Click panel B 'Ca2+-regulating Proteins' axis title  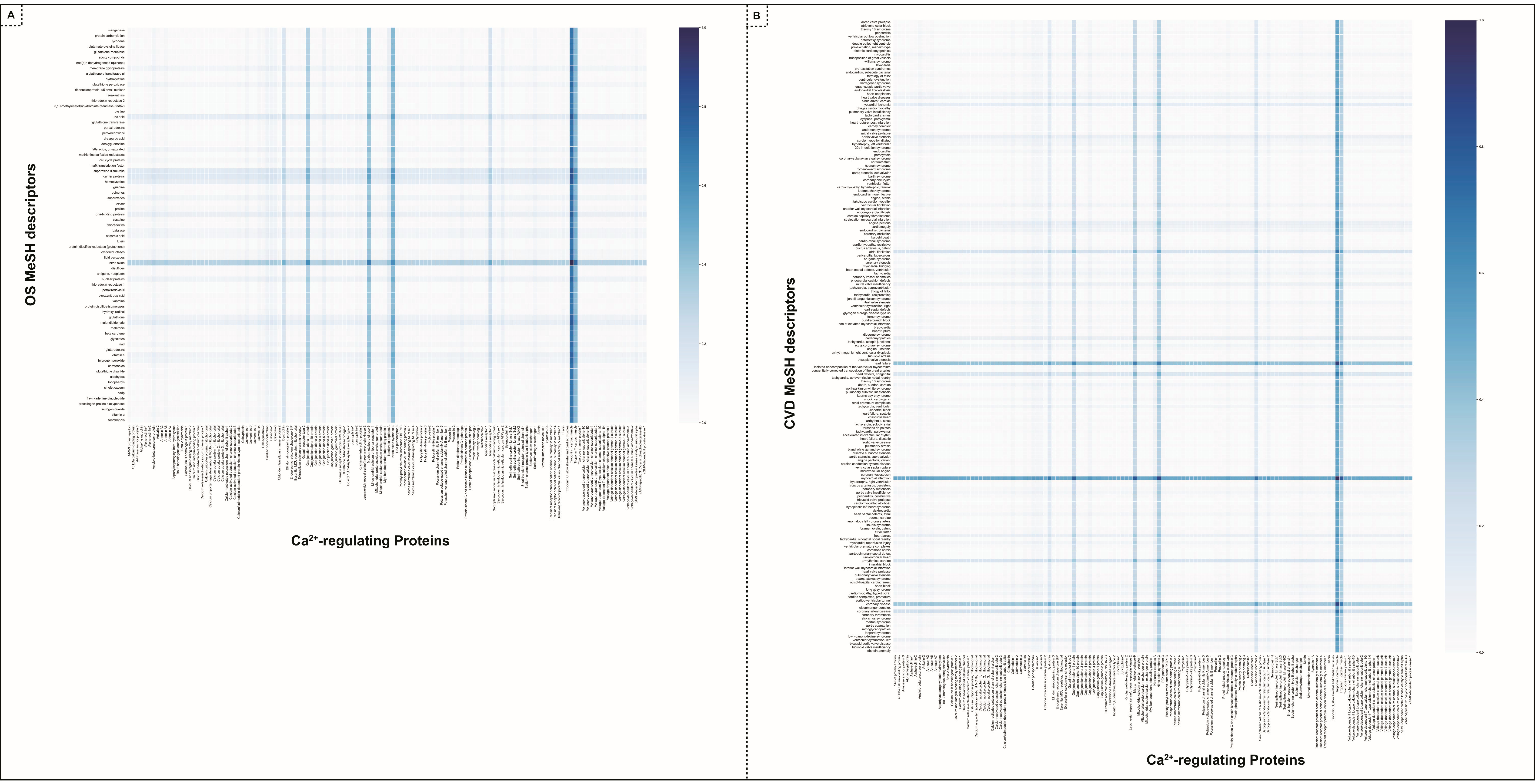tap(1225, 760)
